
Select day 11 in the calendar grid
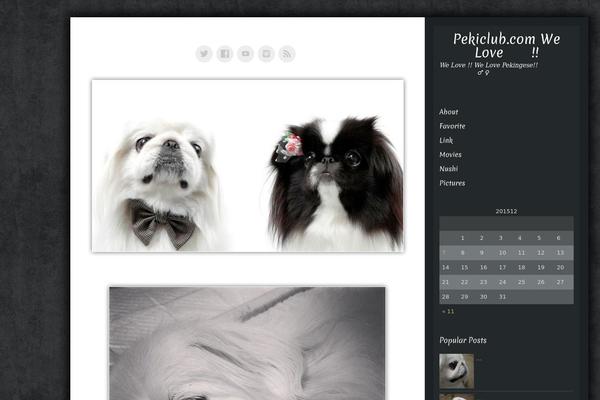pos(522,253)
